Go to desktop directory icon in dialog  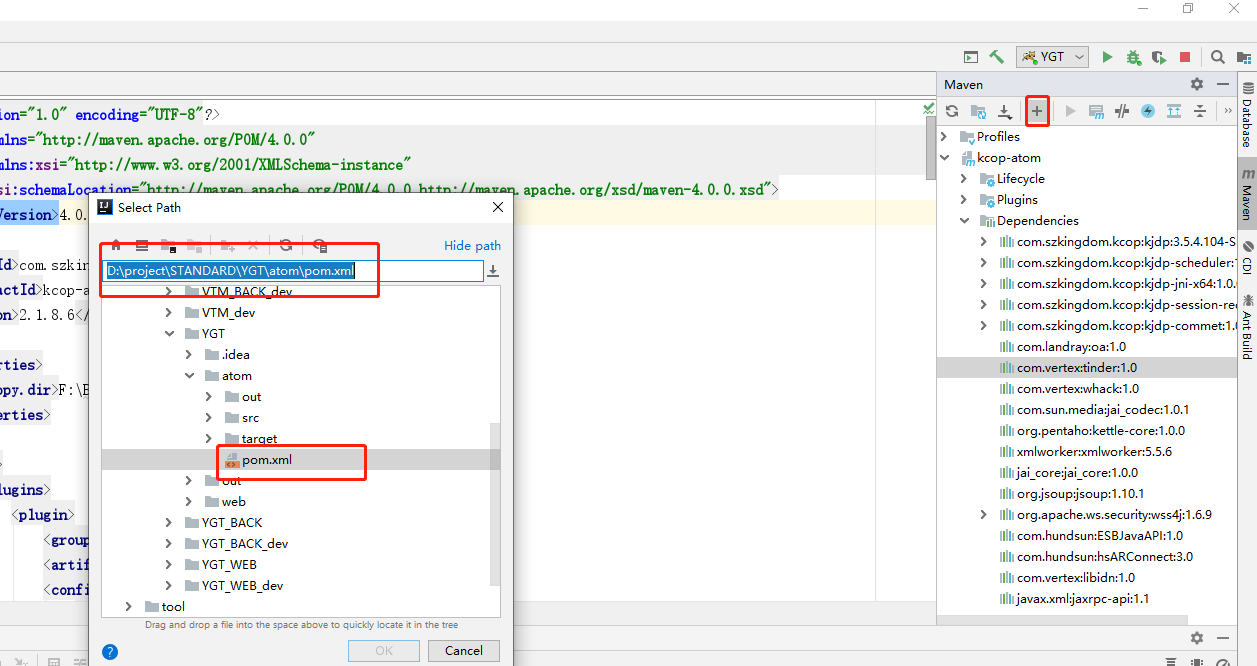142,245
